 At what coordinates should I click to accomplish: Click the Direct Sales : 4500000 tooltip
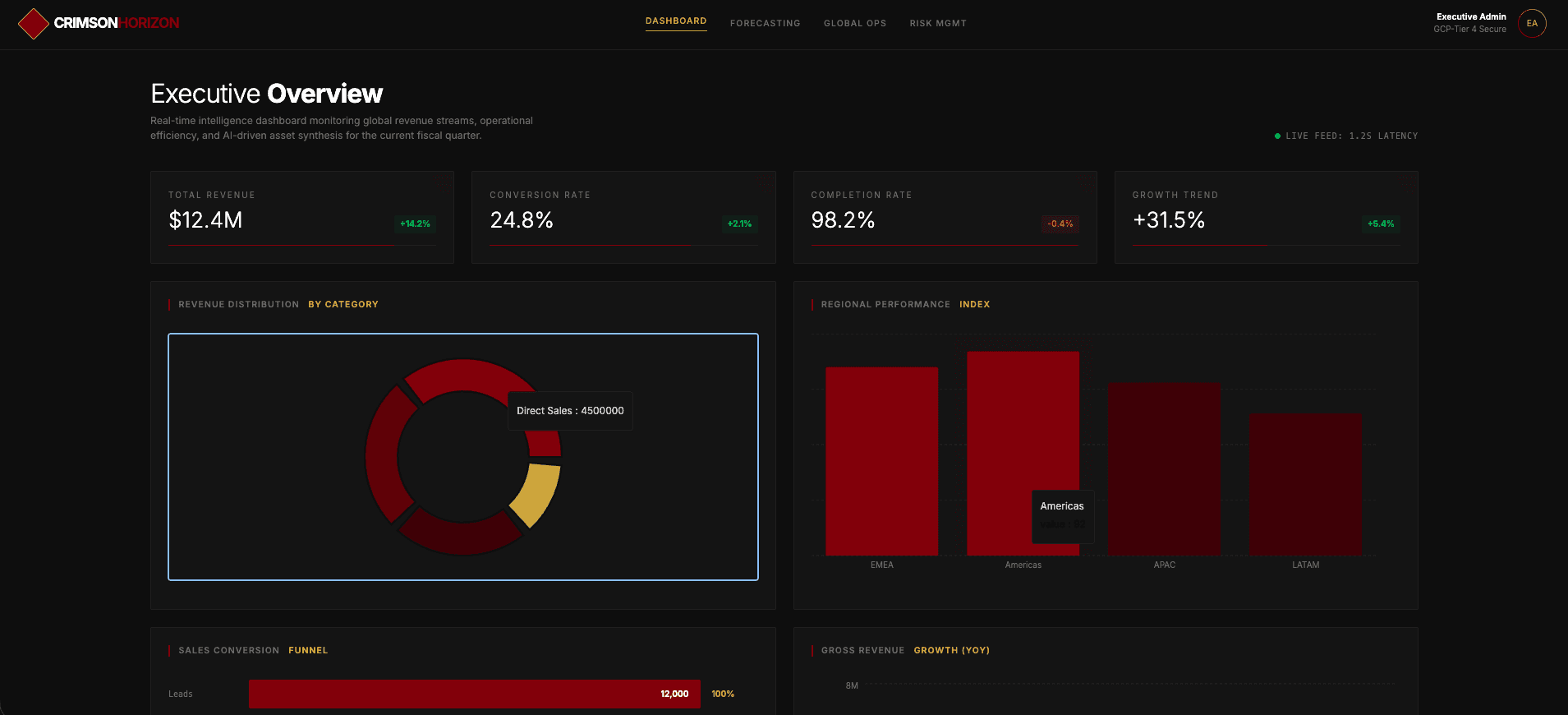tap(570, 411)
